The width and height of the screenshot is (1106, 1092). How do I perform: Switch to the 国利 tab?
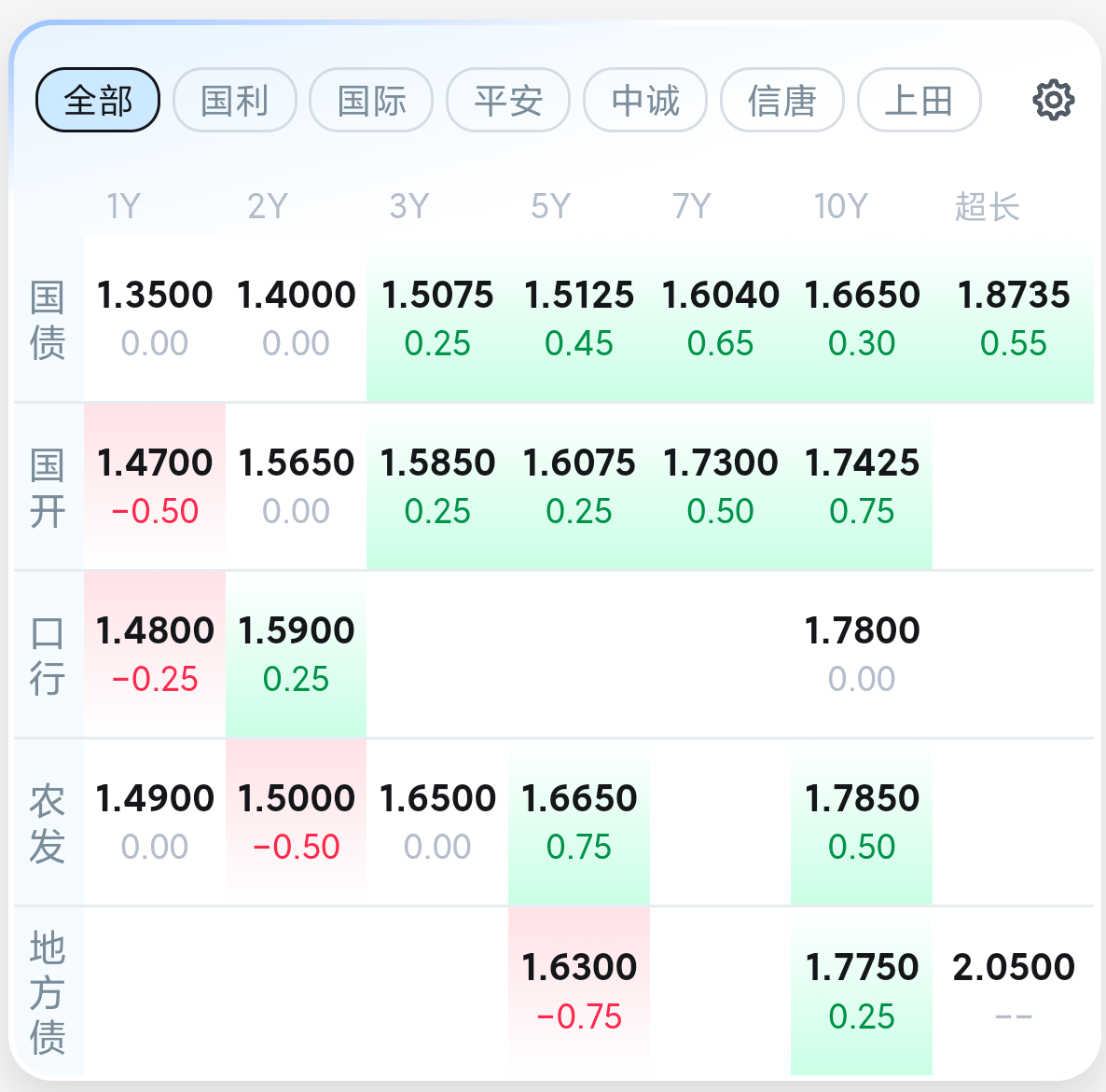point(235,100)
